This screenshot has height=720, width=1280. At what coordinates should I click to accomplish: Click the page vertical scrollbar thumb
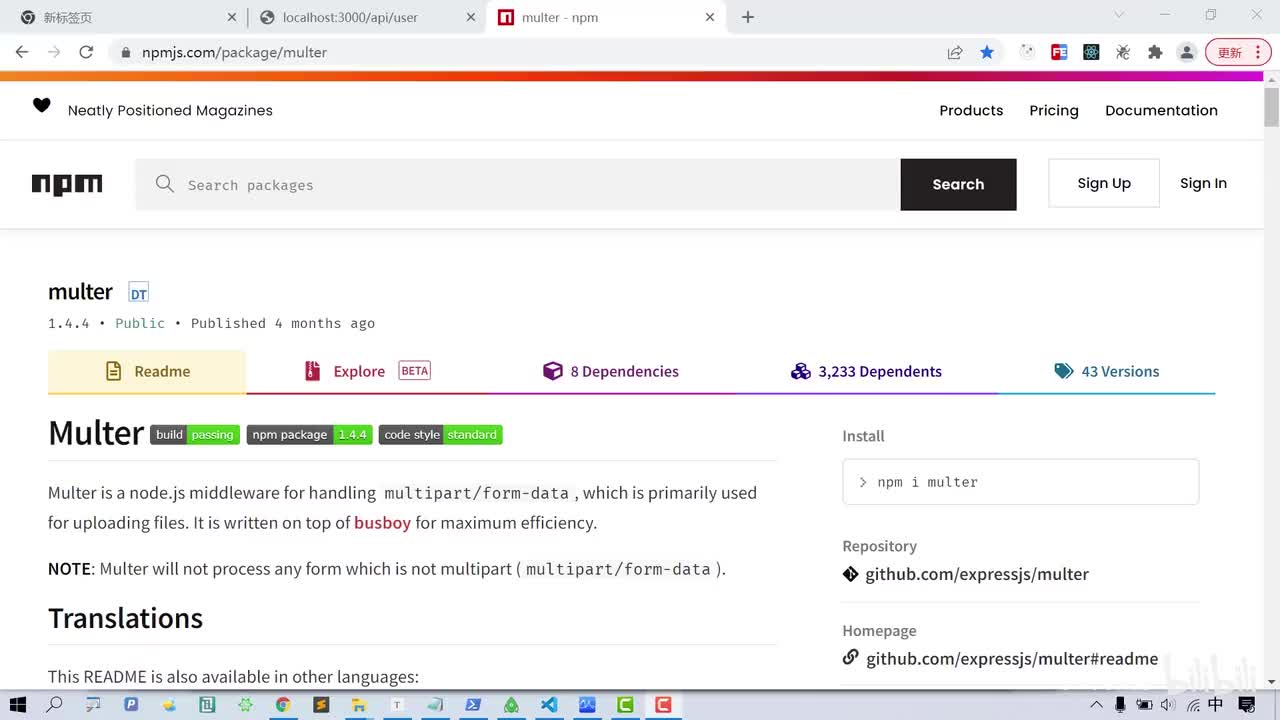[1271, 107]
